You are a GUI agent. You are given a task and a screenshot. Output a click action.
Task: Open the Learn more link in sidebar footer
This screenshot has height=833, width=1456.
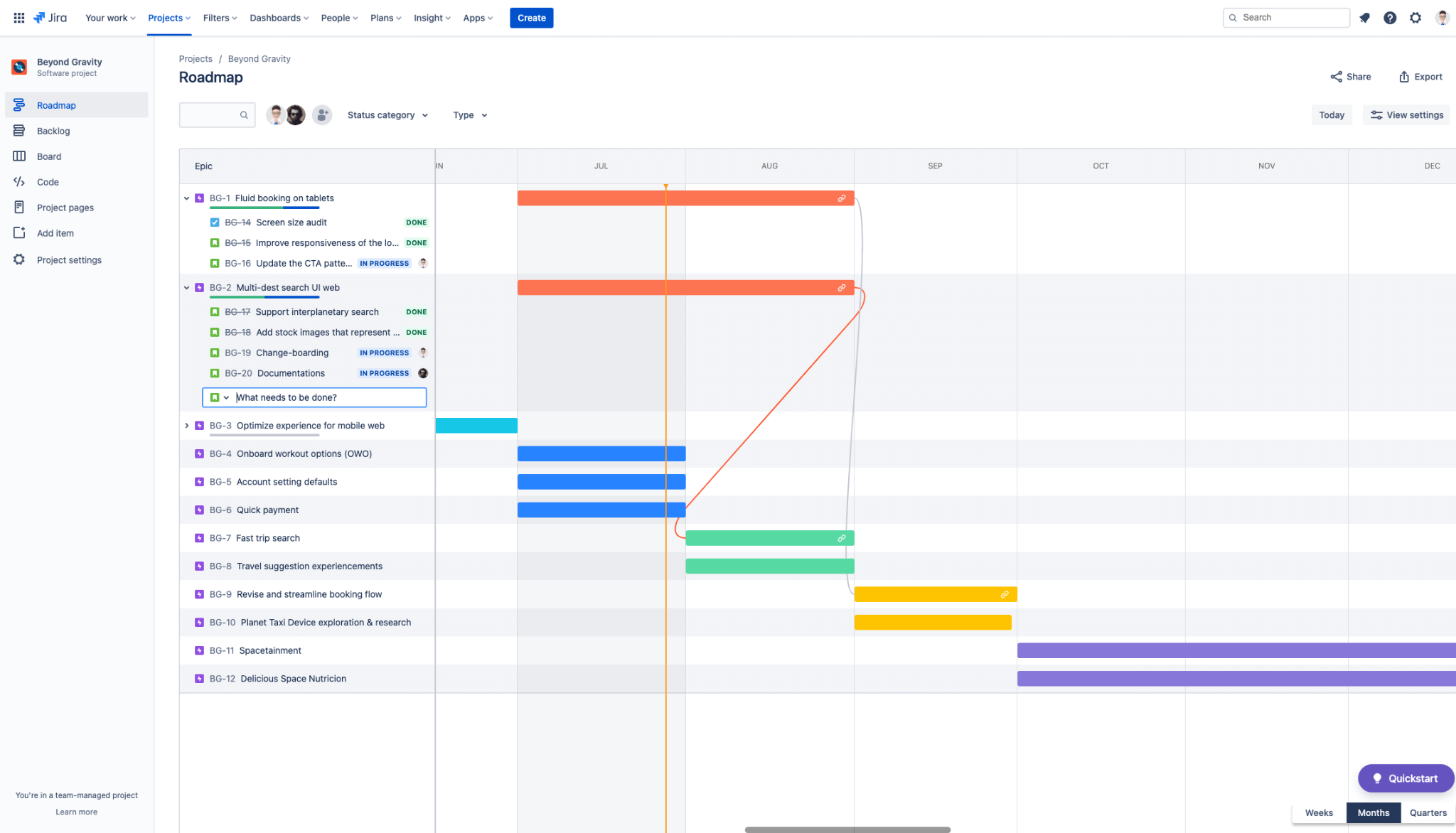(x=76, y=812)
